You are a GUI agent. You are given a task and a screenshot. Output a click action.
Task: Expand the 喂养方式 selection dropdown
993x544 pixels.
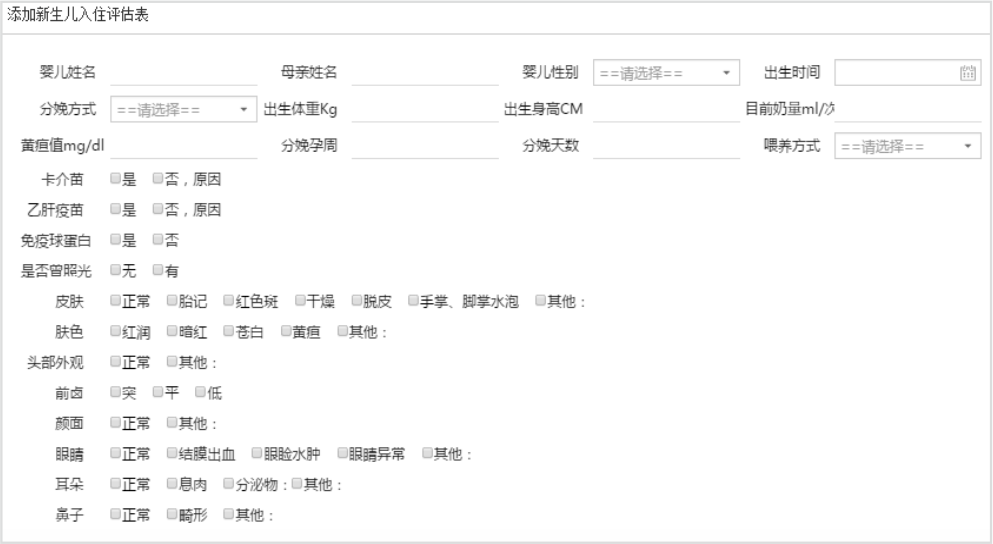tap(907, 146)
